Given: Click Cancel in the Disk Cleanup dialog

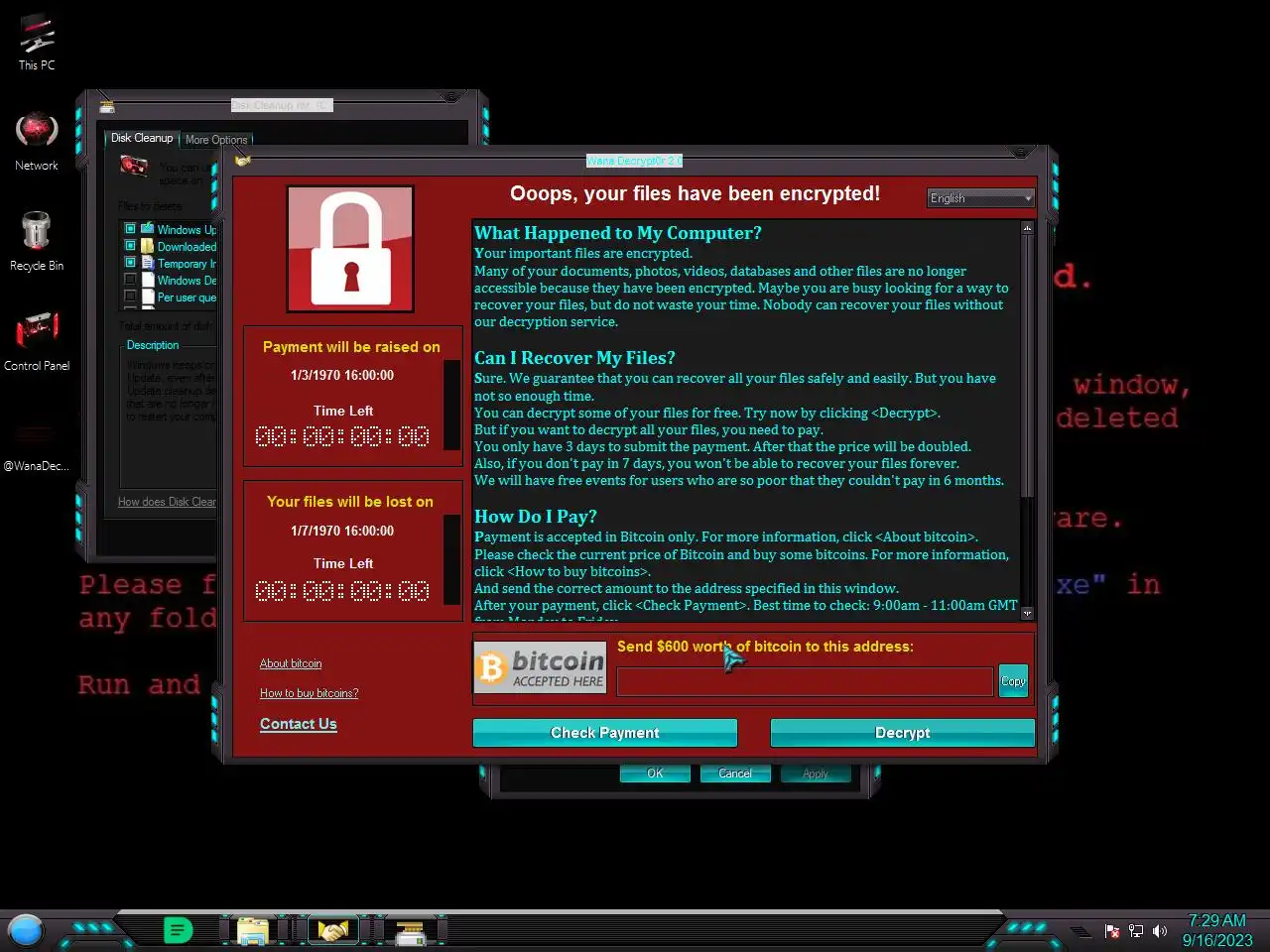Looking at the screenshot, I should (735, 773).
